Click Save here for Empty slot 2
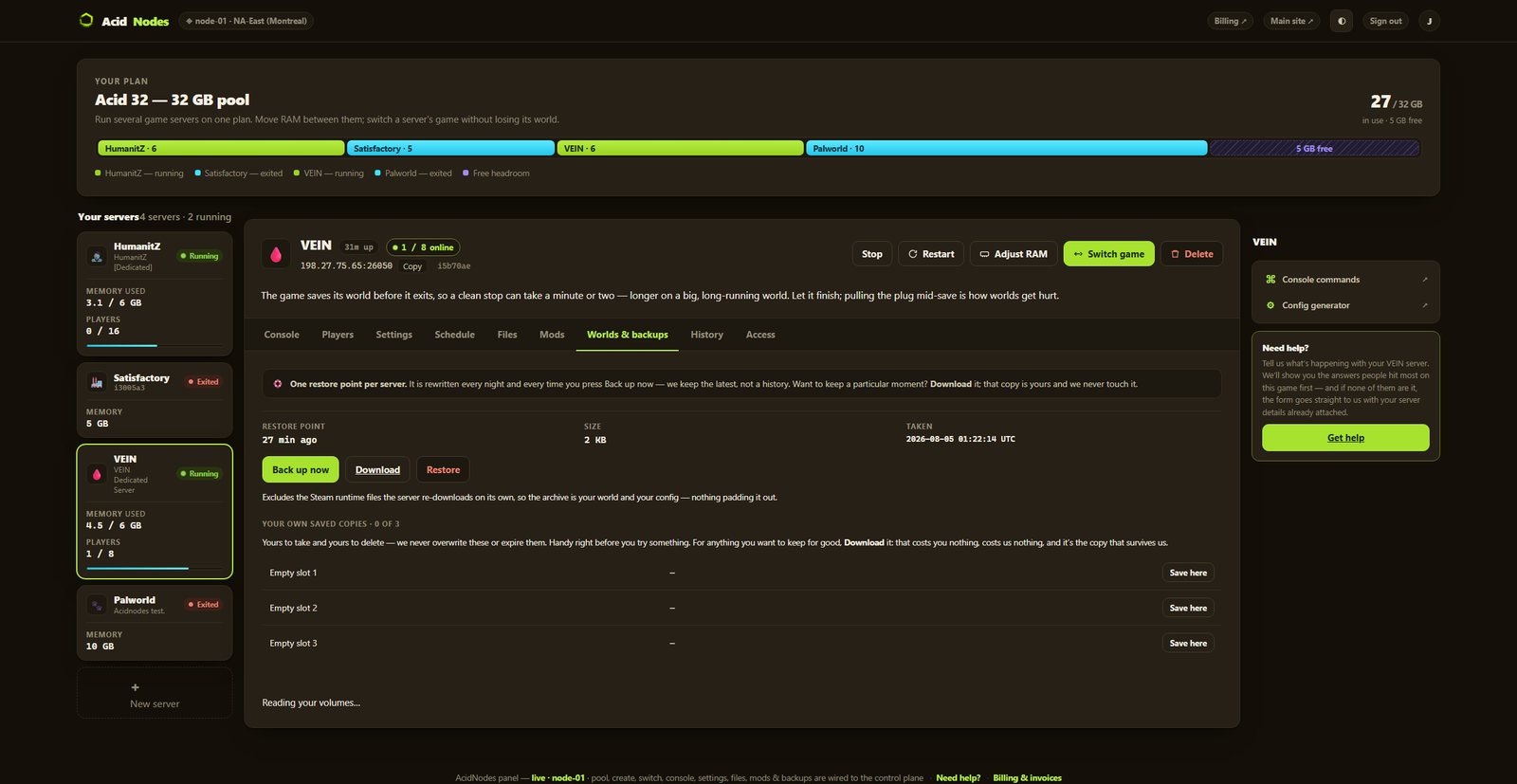The width and height of the screenshot is (1517, 784). [1188, 608]
